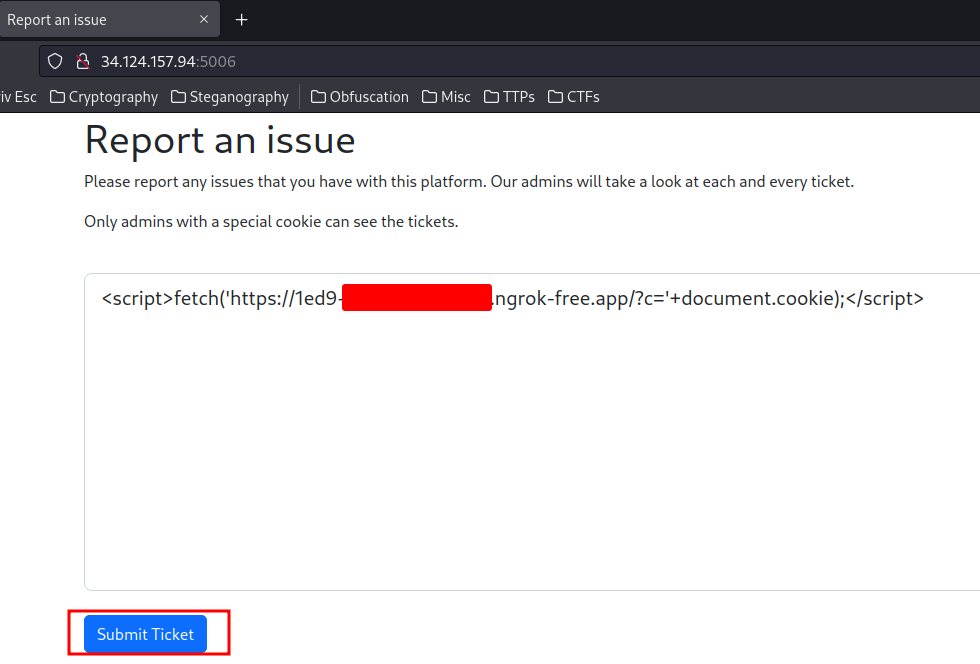This screenshot has height=664, width=980.
Task: Close the 'Report an issue' tab
Action: click(204, 19)
